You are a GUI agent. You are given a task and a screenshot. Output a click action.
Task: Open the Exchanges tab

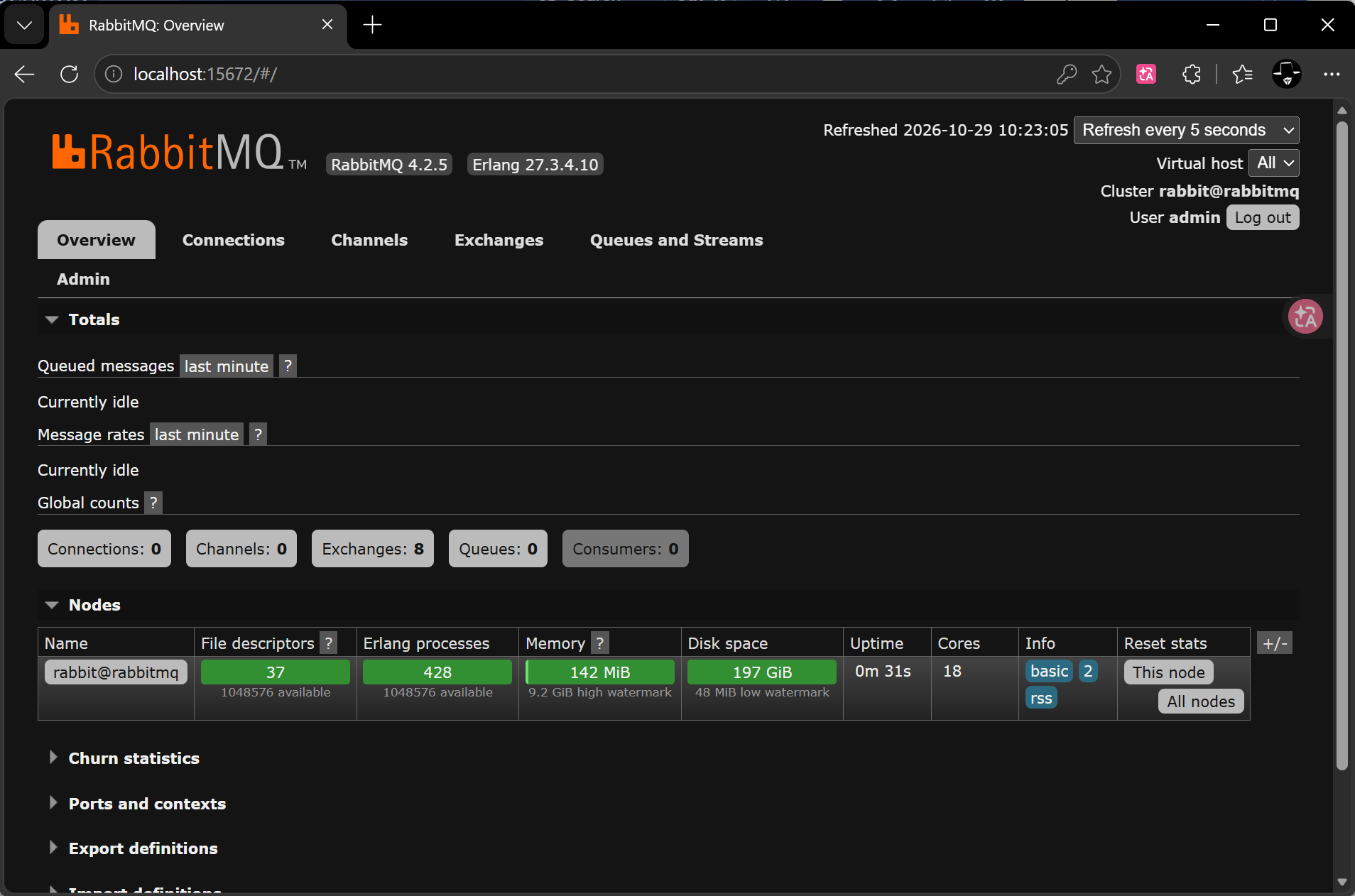pyautogui.click(x=499, y=240)
